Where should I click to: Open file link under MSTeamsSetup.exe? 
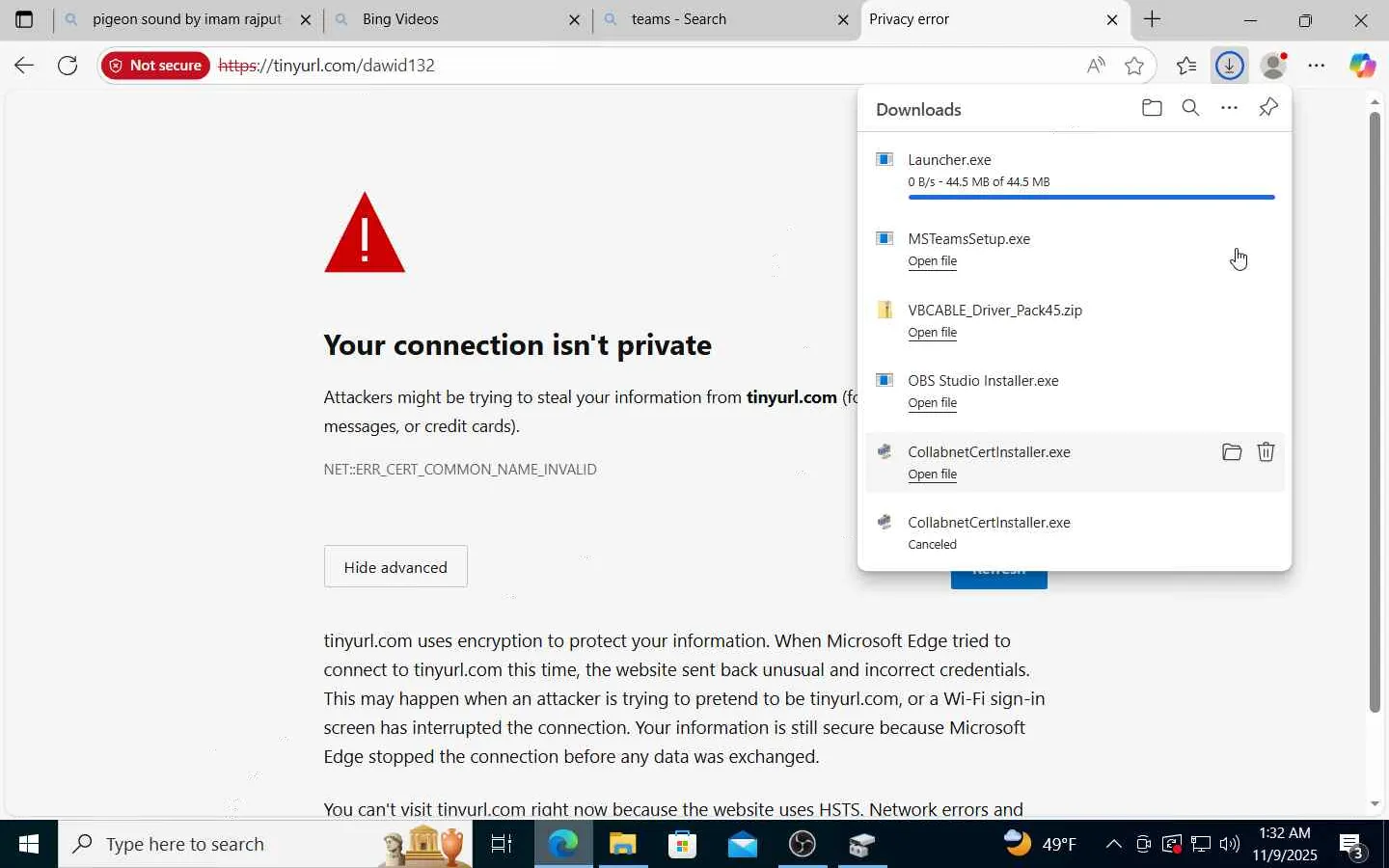933,261
